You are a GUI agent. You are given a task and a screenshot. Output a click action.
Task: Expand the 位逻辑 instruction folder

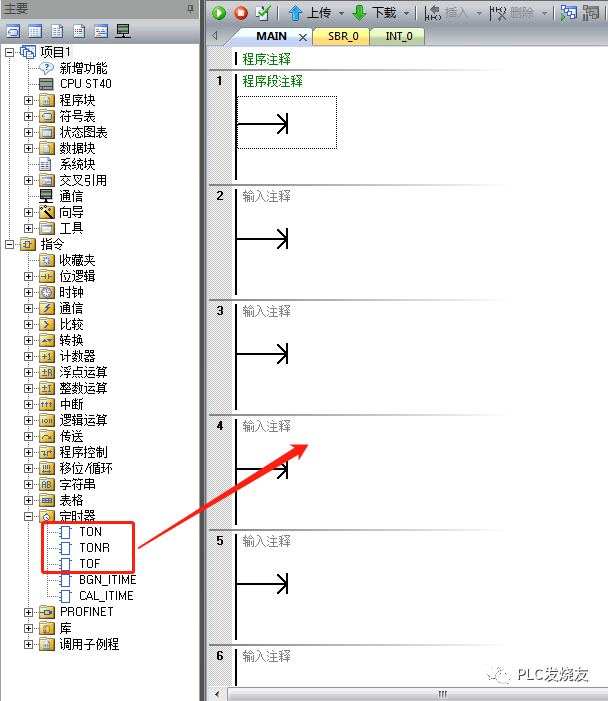pos(29,276)
